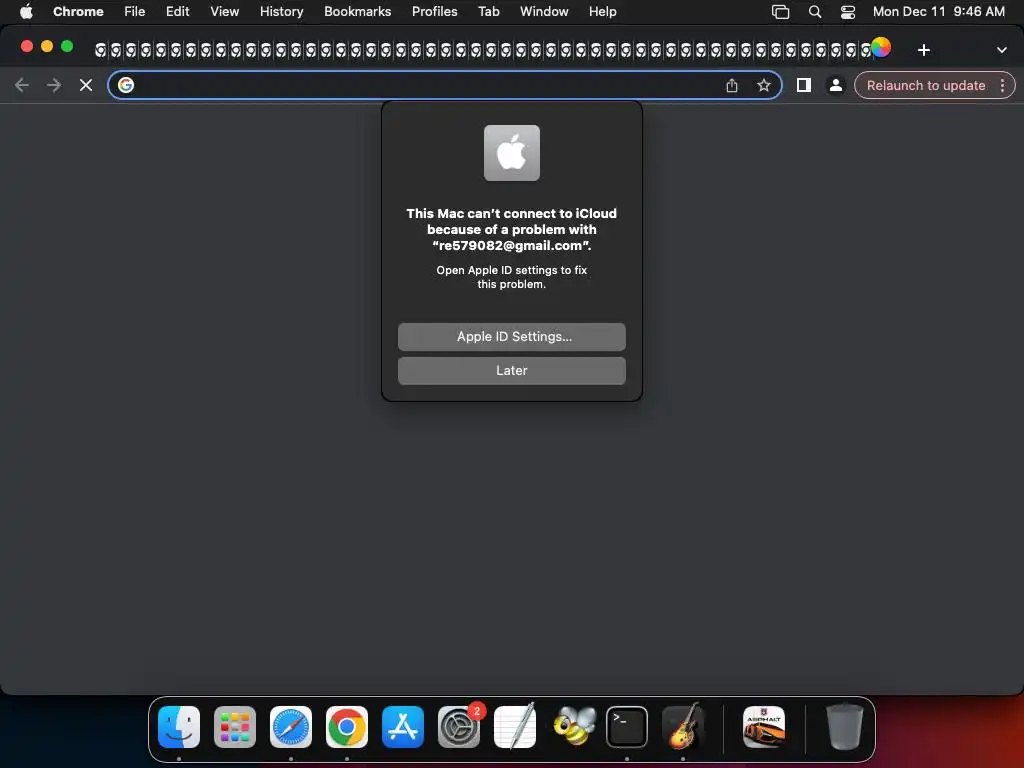
Task: Toggle the Chrome side panel
Action: click(x=803, y=85)
